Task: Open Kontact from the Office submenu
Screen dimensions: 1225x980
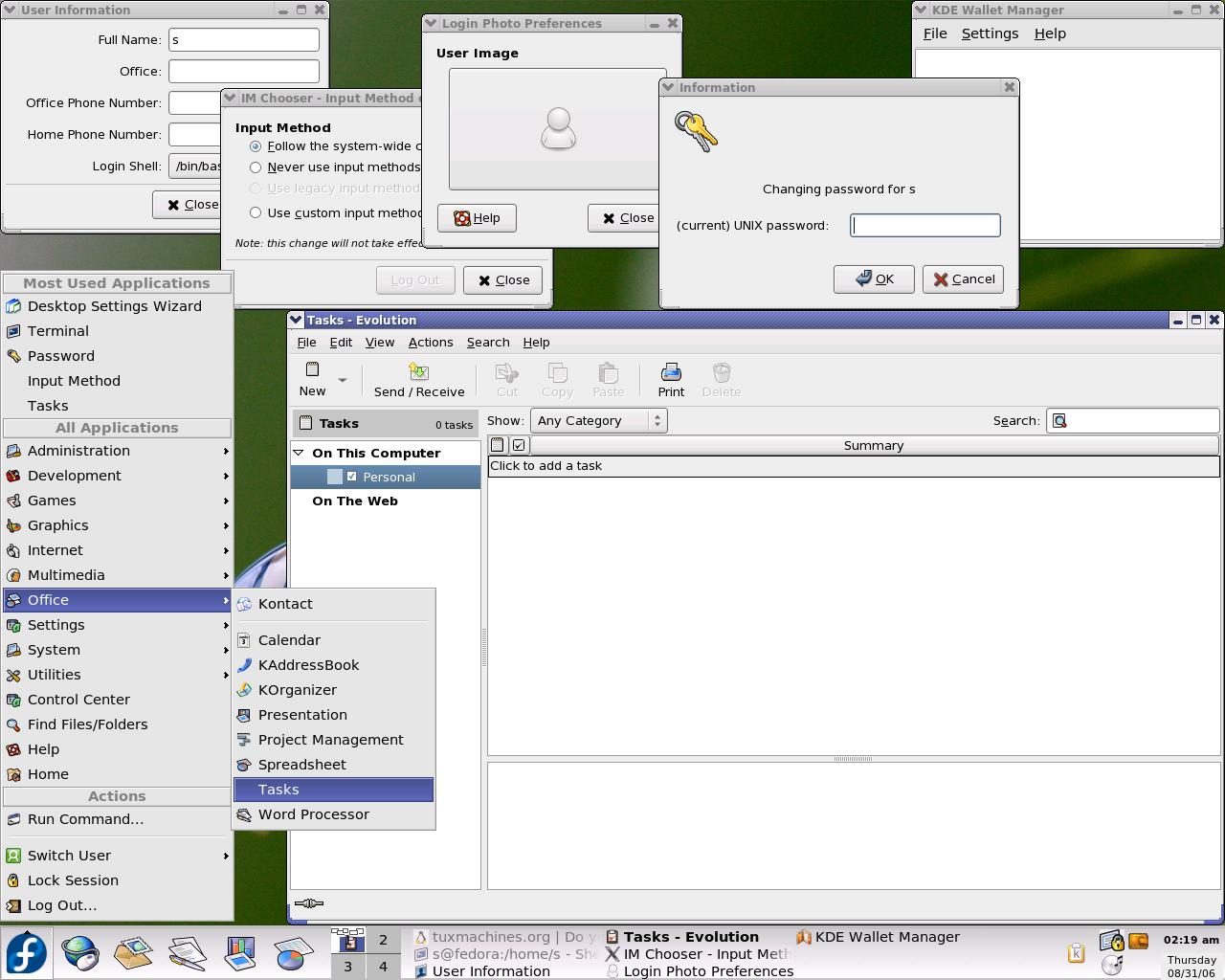Action: tap(334, 604)
